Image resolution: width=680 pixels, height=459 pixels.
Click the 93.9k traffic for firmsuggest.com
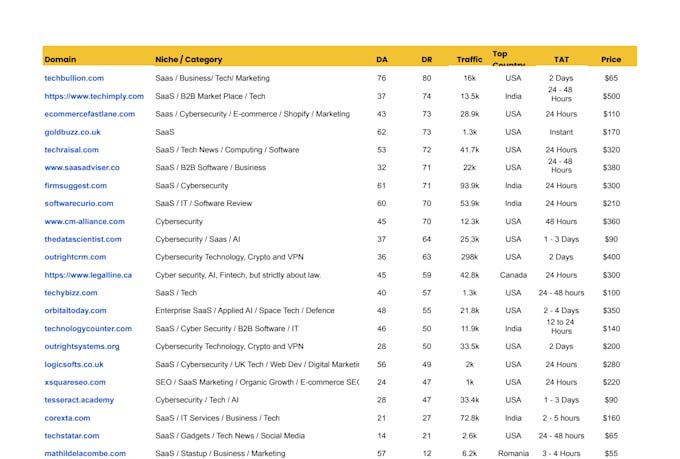point(470,186)
